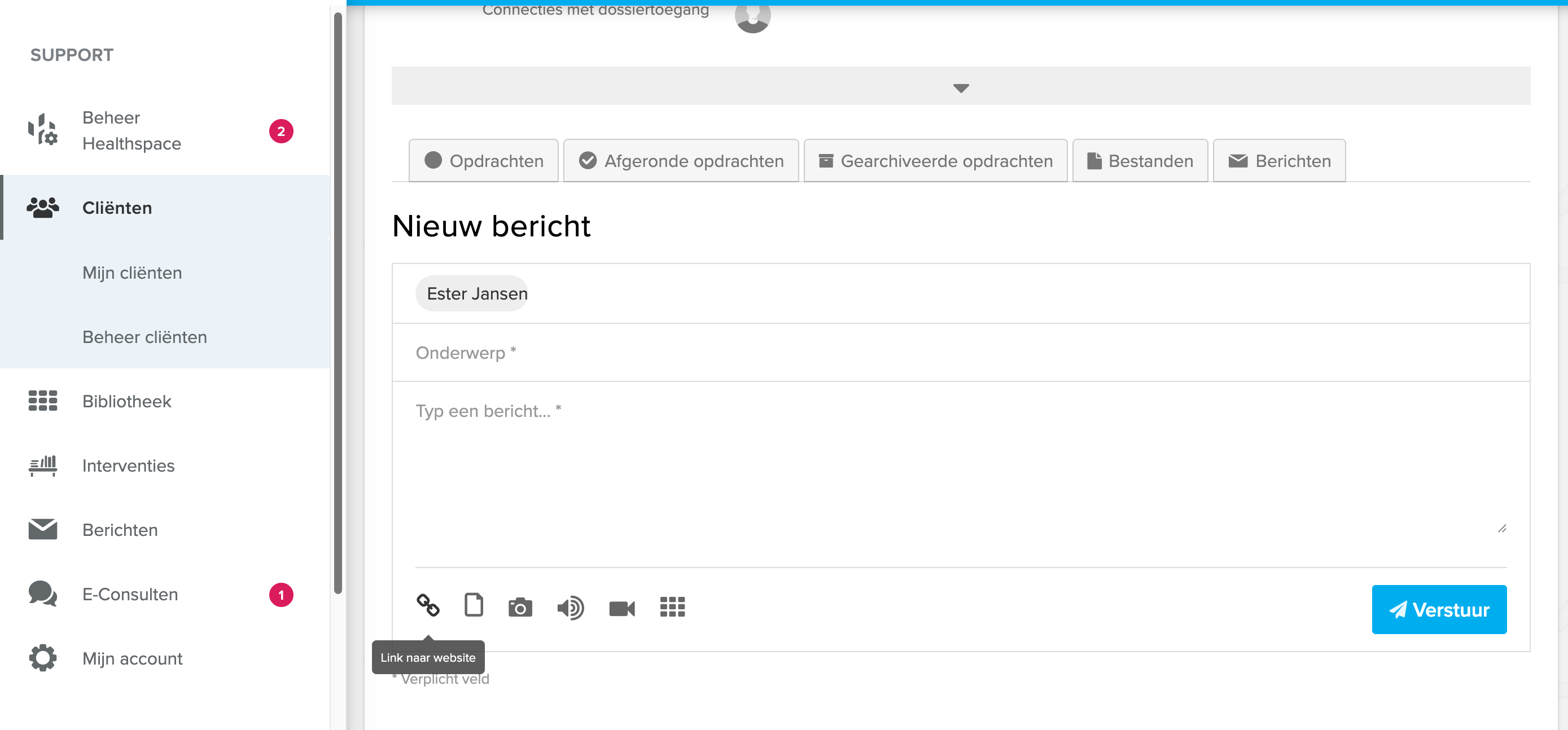
Task: Click the Nieuw bericht heading
Action: [491, 226]
